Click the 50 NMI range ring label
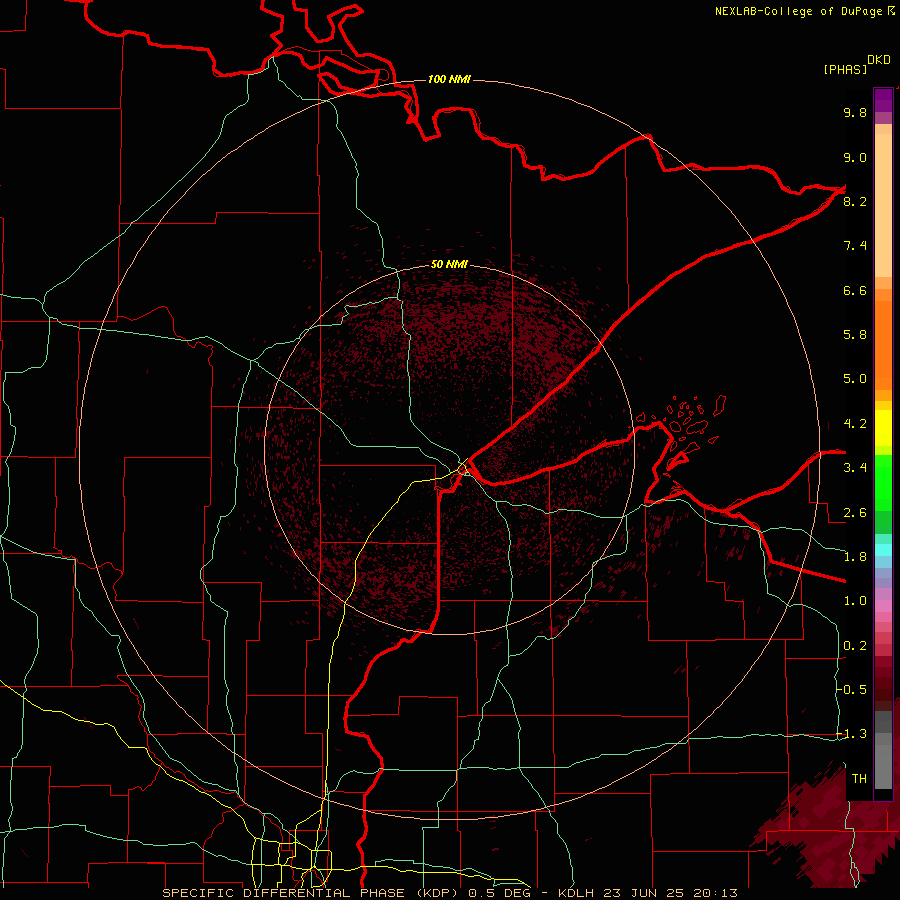This screenshot has height=900, width=900. (x=449, y=264)
